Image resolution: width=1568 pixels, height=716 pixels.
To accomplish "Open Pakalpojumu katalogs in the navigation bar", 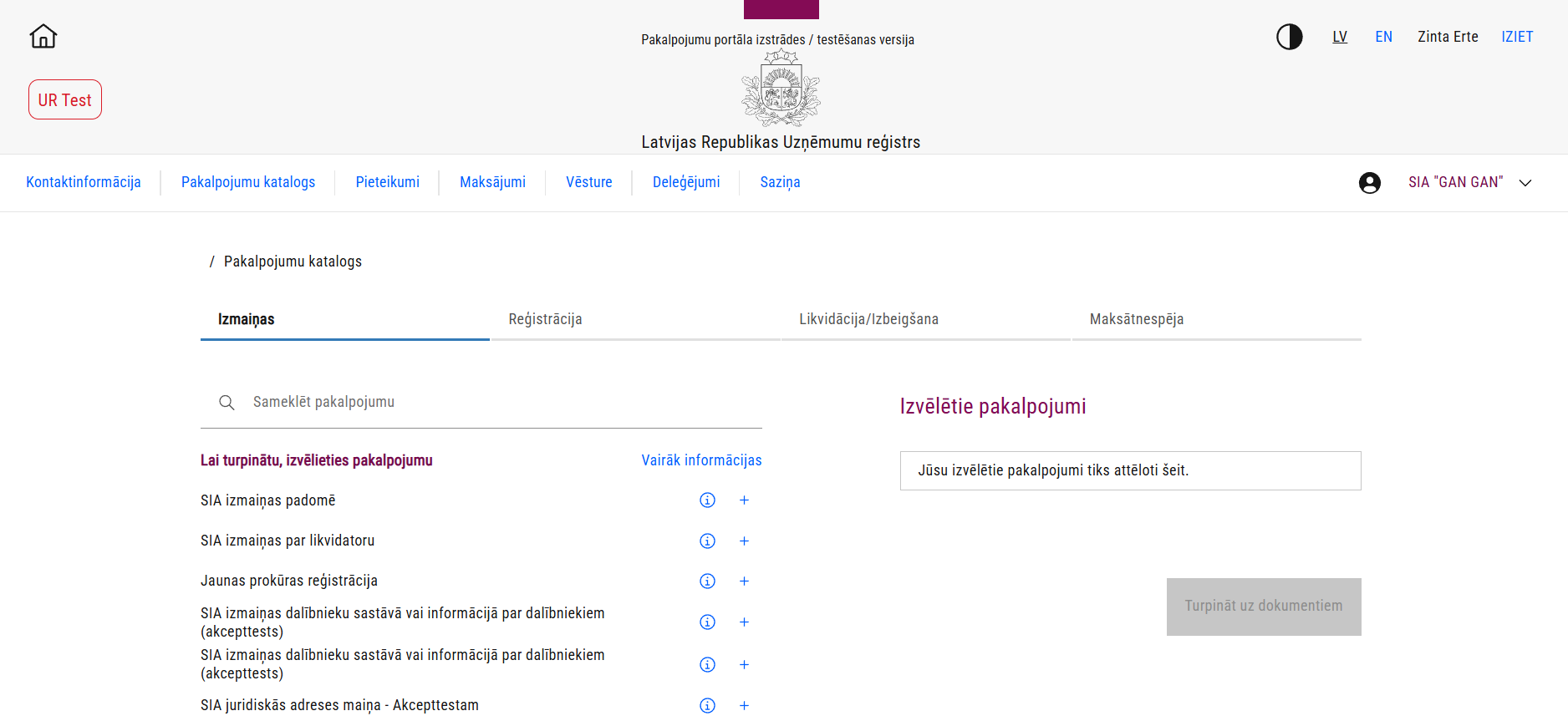I will point(248,182).
